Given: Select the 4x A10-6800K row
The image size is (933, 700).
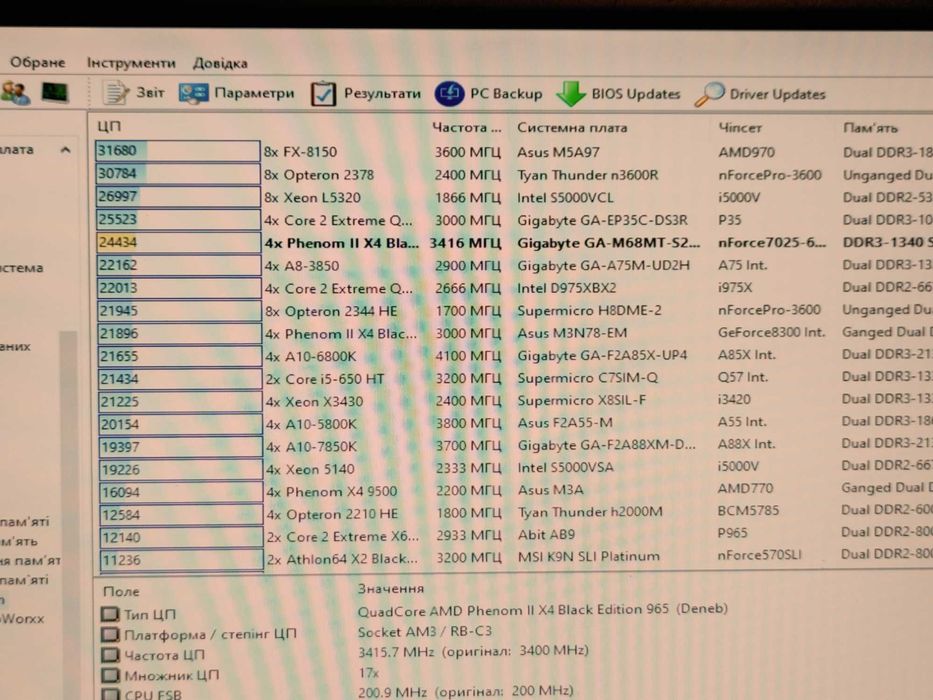Looking at the screenshot, I should [x=514, y=356].
